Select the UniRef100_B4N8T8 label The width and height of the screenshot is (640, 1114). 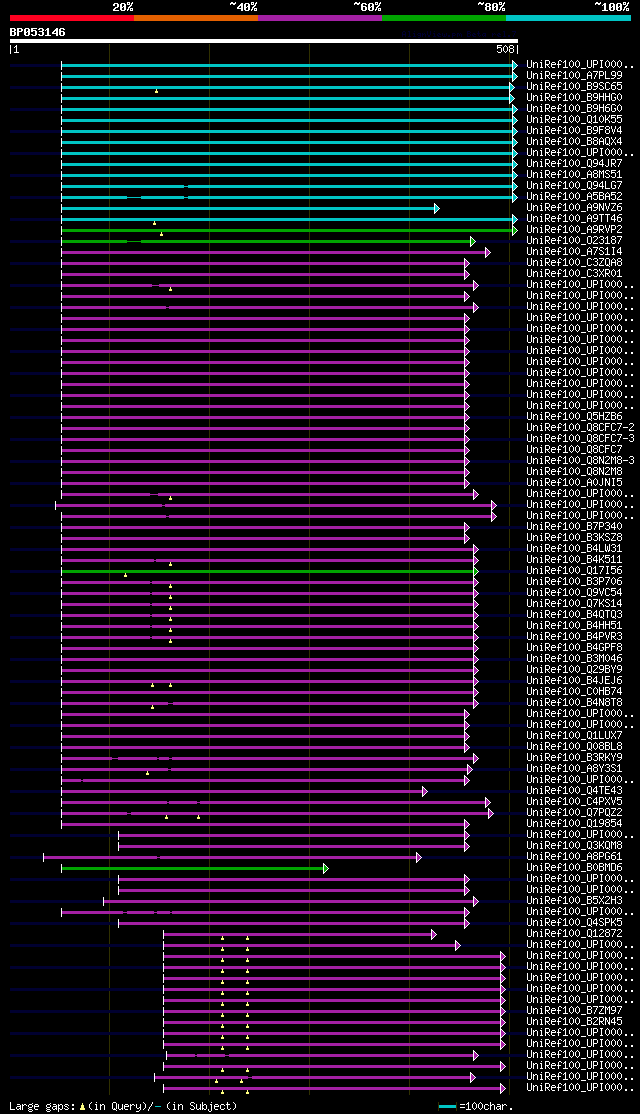coord(574,703)
